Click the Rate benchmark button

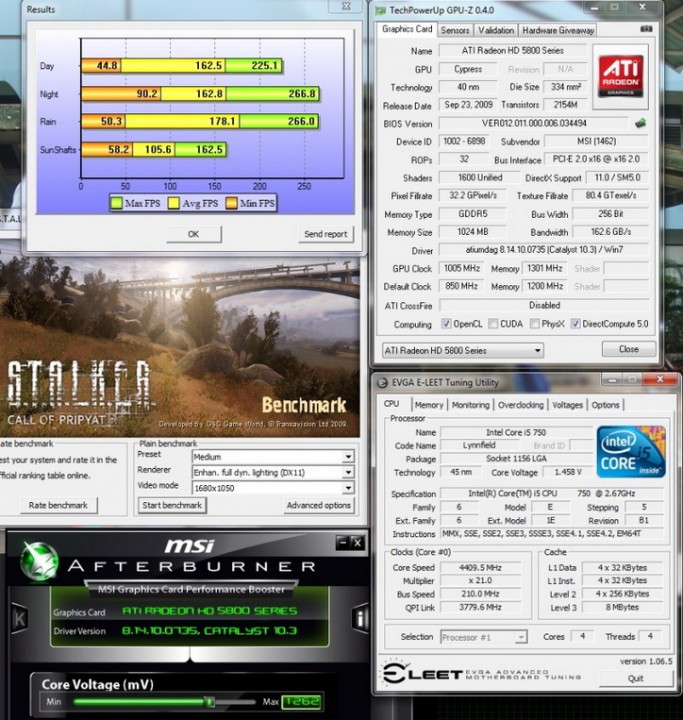(58, 505)
